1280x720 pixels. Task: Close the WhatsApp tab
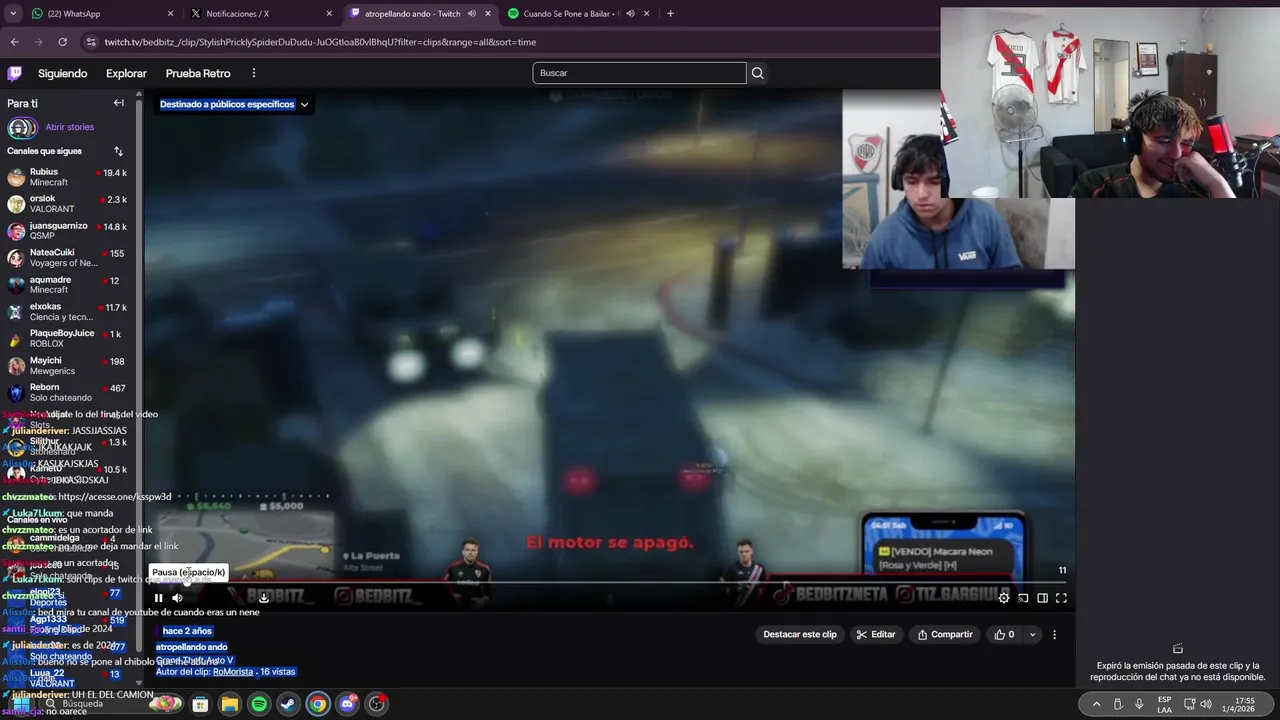(170, 14)
